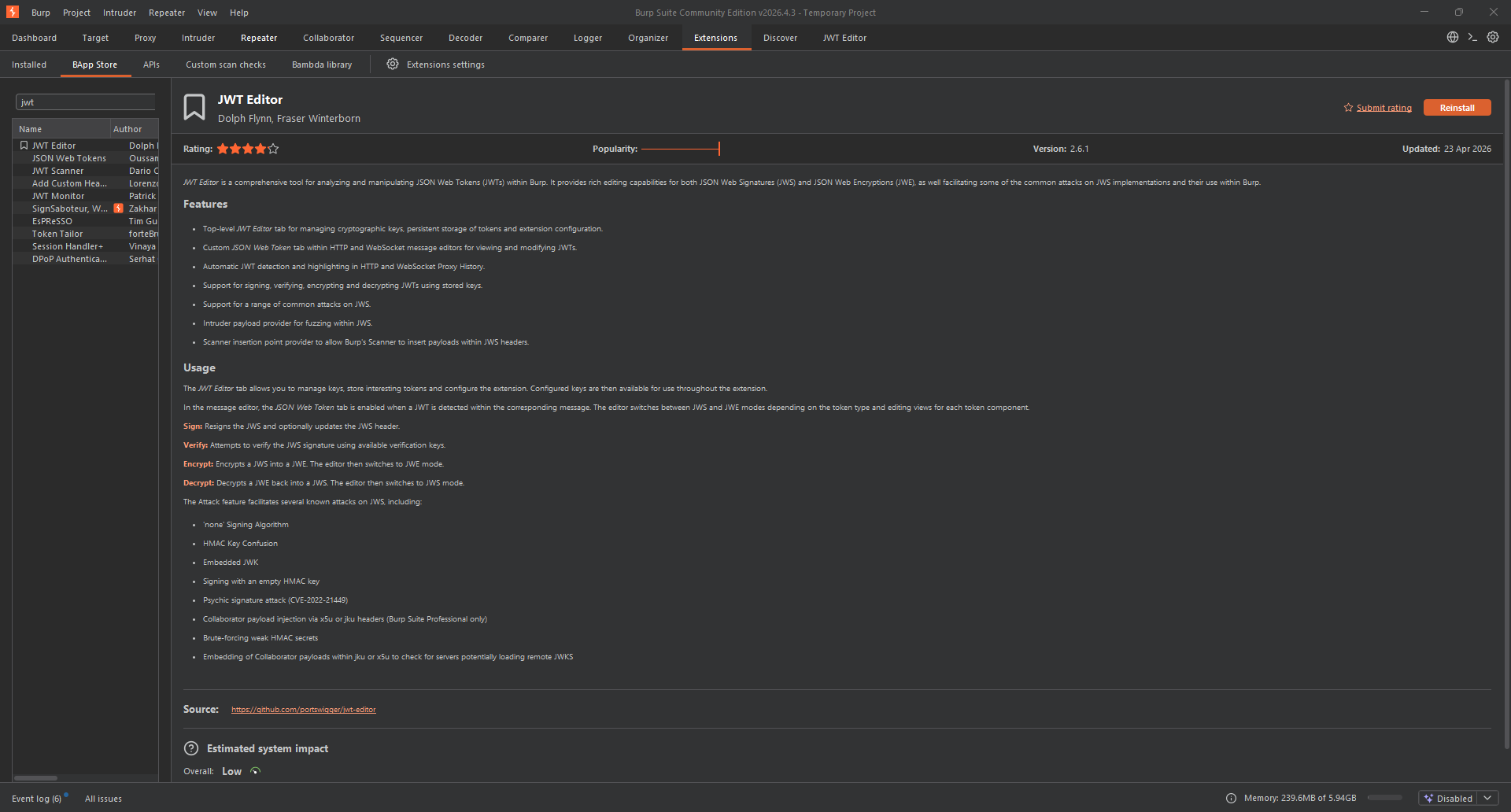Click the star icon beside Submit rating
Viewport: 1511px width, 812px height.
tap(1348, 108)
